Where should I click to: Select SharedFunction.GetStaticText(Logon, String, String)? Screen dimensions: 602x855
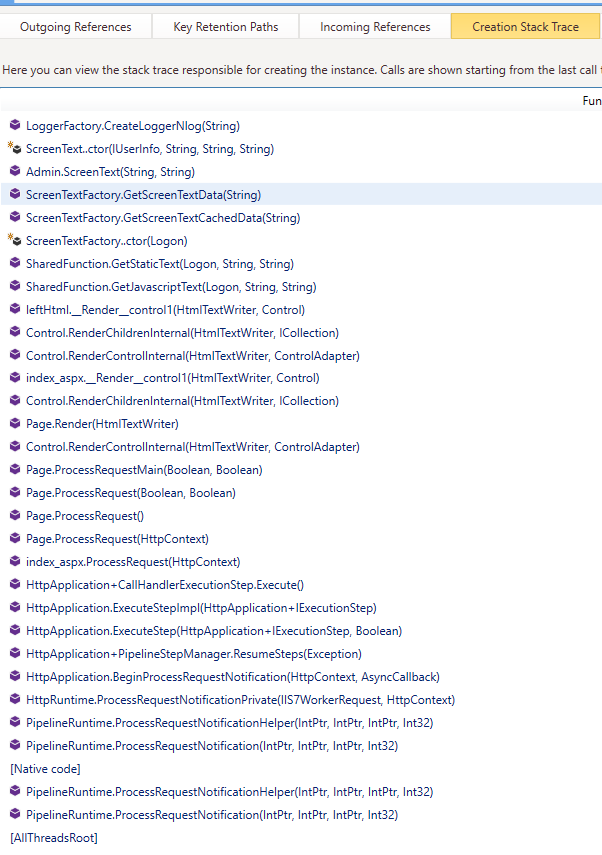tap(301, 264)
